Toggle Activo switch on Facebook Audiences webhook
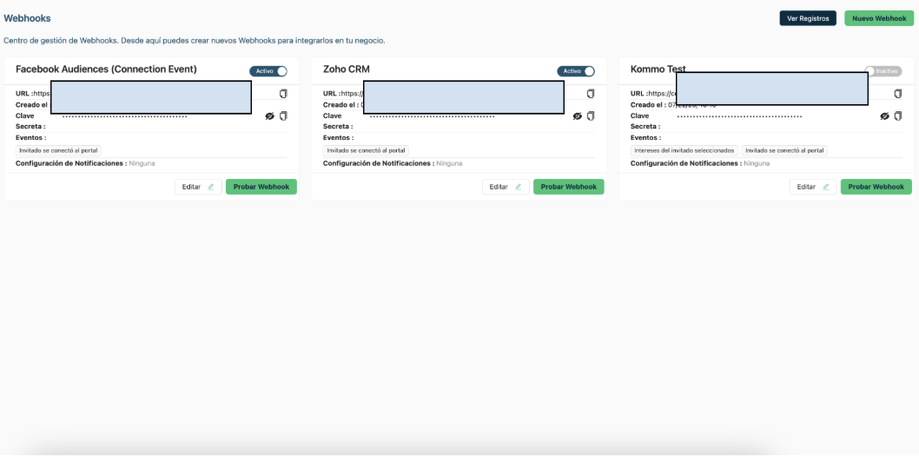Viewport: 919px width, 457px height. pos(268,71)
